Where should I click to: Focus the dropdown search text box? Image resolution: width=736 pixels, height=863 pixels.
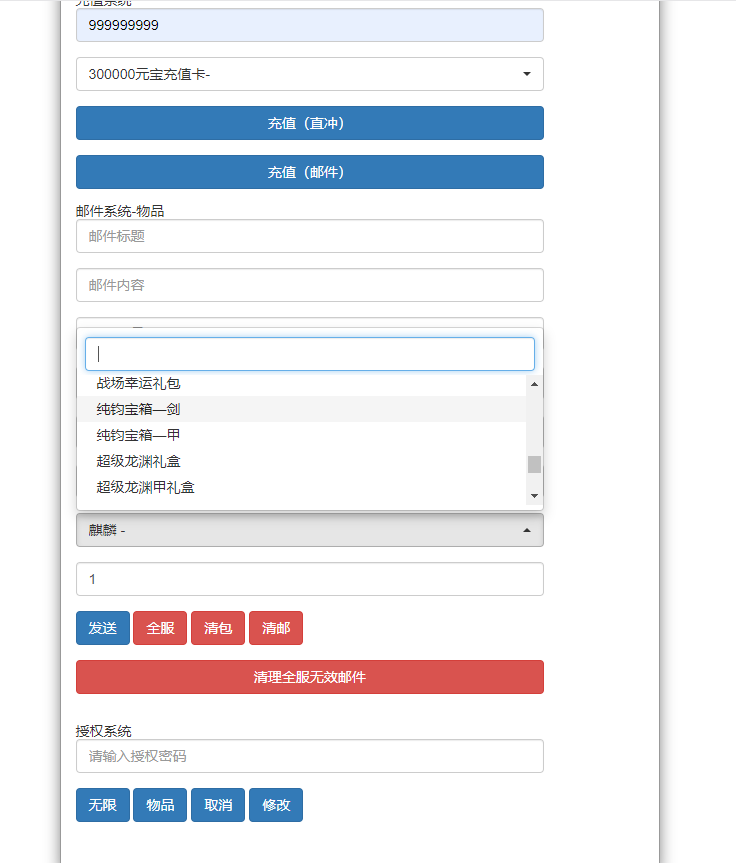309,354
